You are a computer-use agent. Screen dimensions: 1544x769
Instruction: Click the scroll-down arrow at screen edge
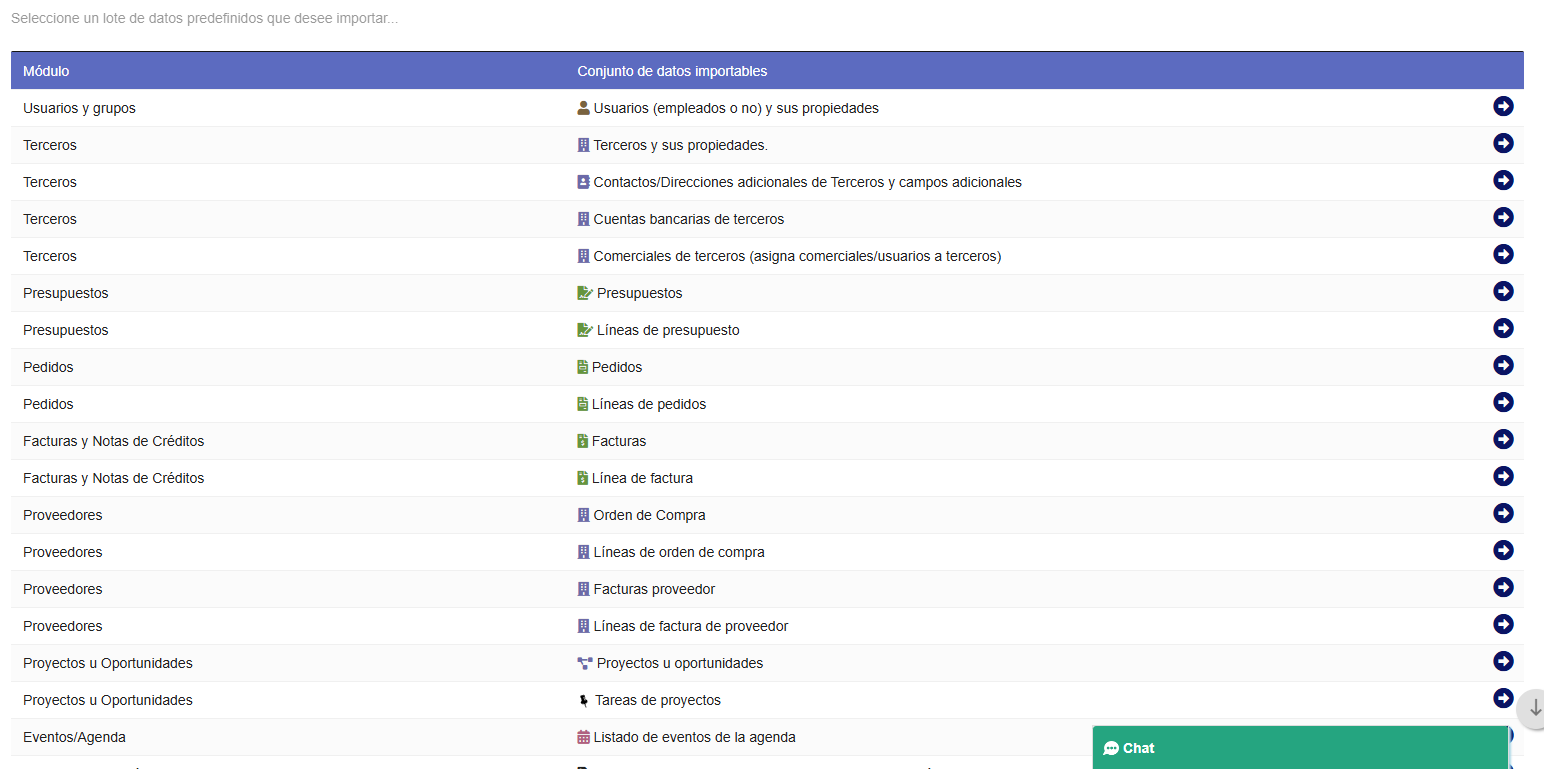1532,709
